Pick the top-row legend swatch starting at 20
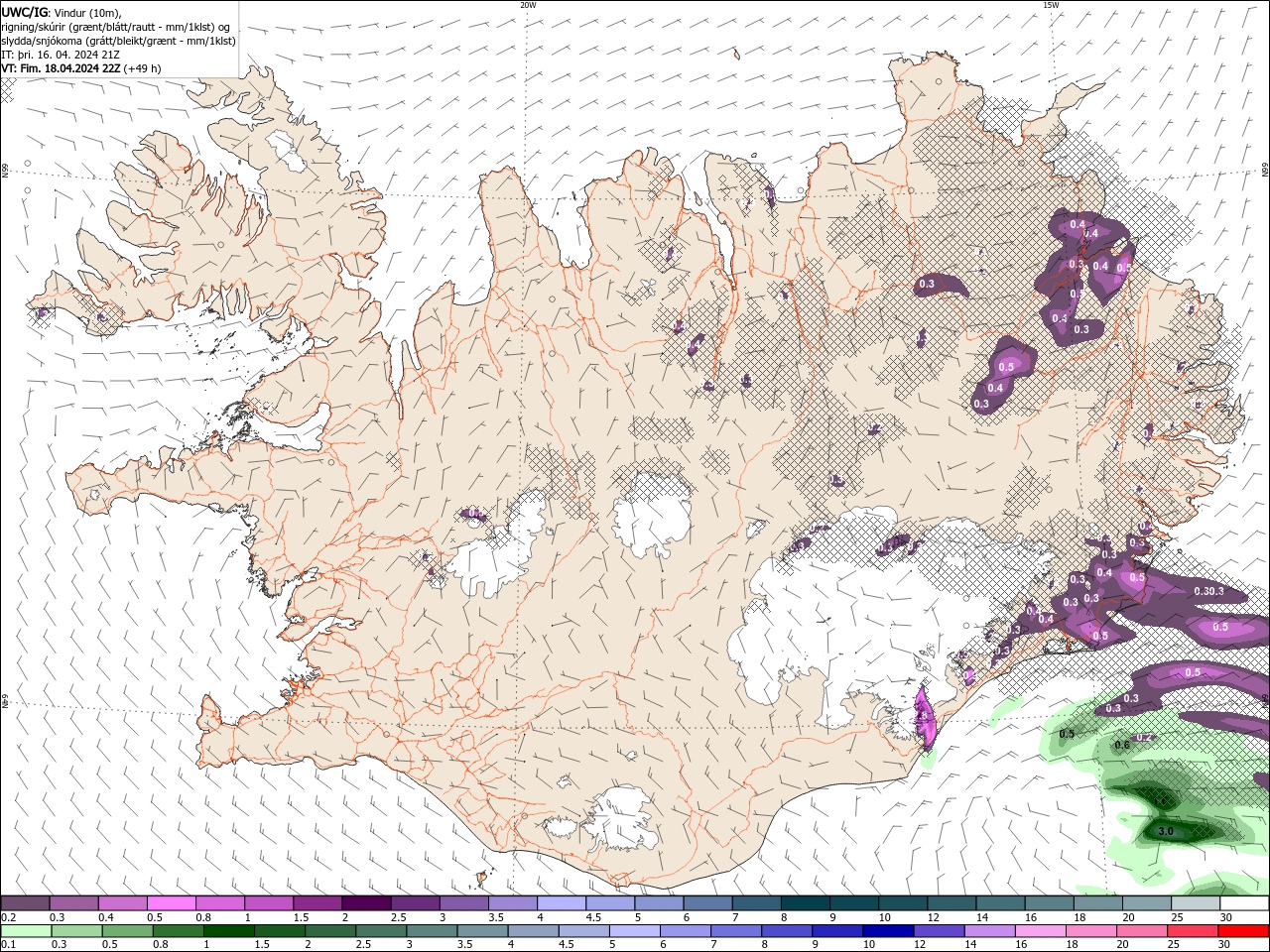This screenshot has width=1270, height=952. pyautogui.click(x=1146, y=903)
